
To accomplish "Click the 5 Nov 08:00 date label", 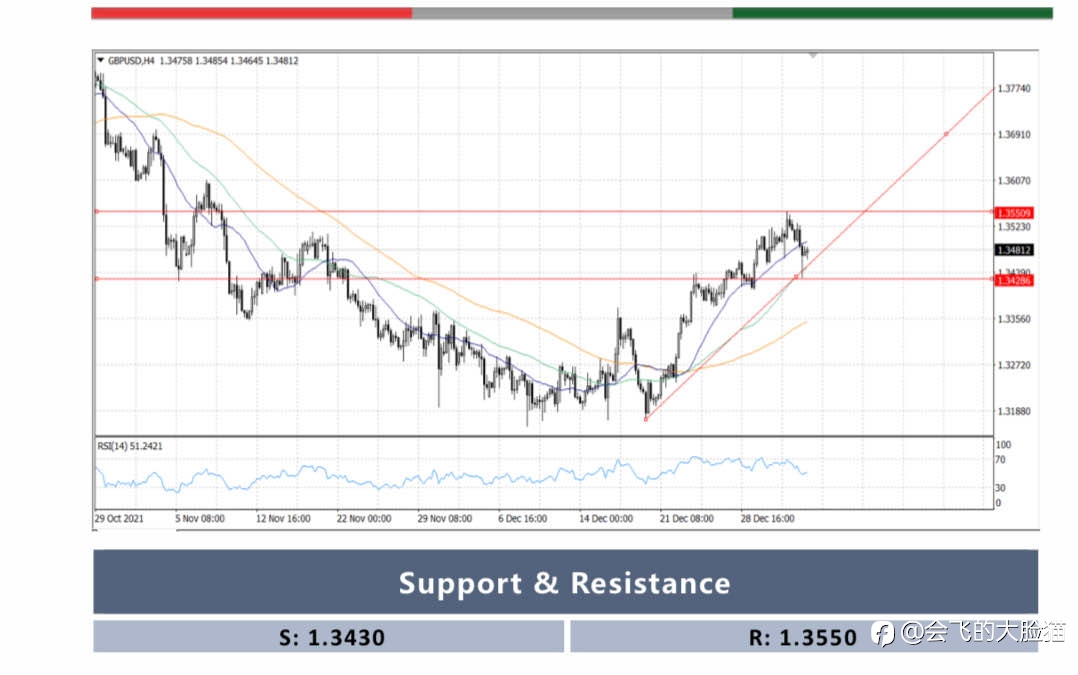I will click(200, 518).
